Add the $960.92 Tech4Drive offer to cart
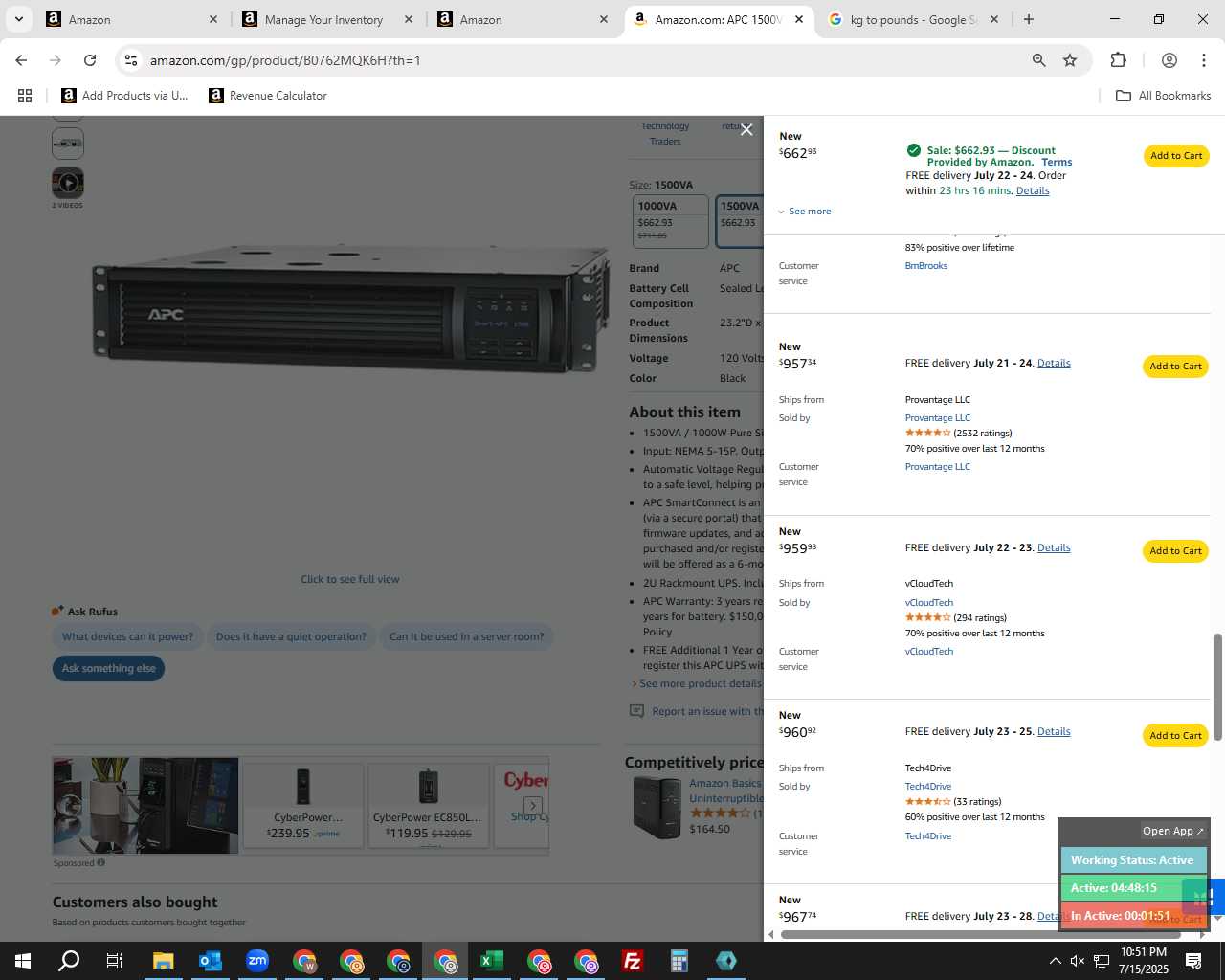Screen dimensions: 1225x980 tap(1176, 736)
